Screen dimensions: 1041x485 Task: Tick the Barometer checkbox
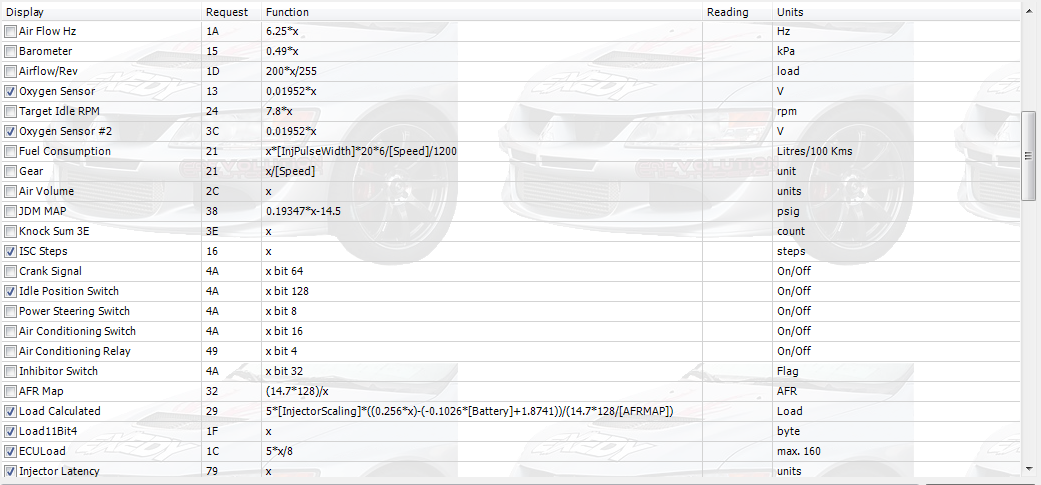pyautogui.click(x=11, y=51)
